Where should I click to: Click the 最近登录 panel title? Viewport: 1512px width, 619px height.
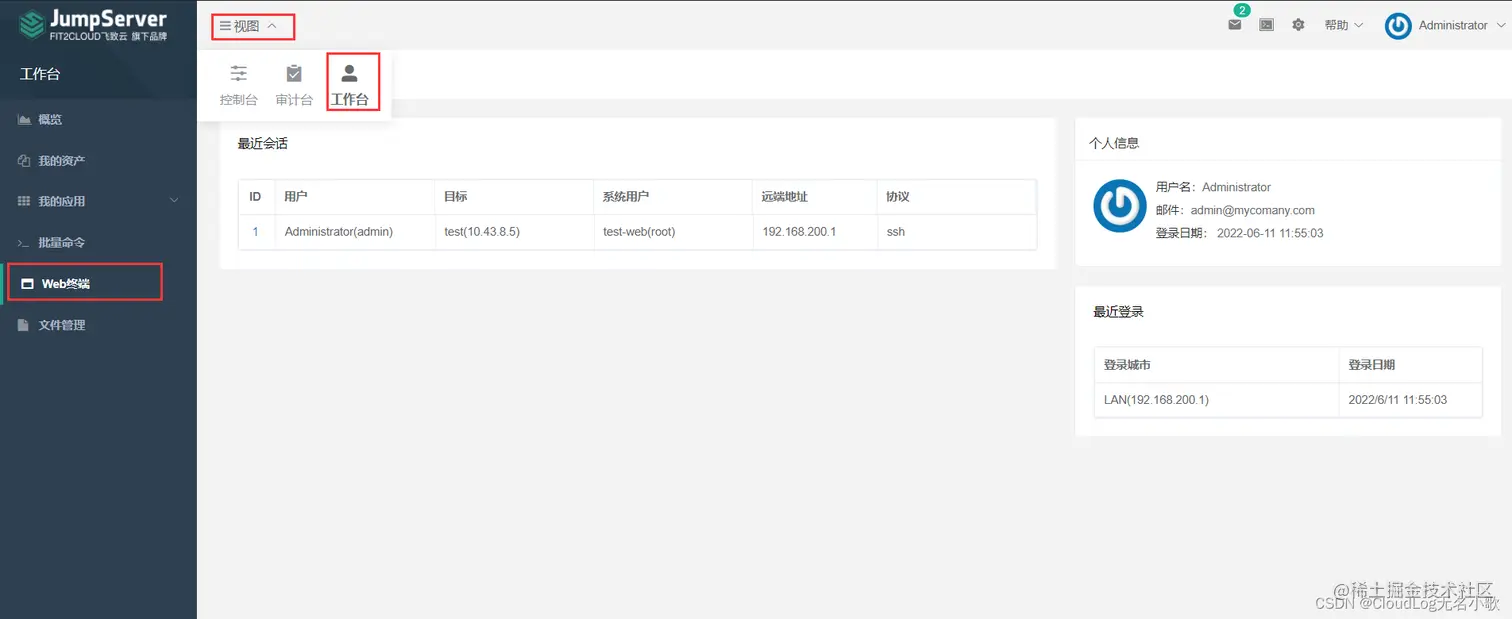1119,312
